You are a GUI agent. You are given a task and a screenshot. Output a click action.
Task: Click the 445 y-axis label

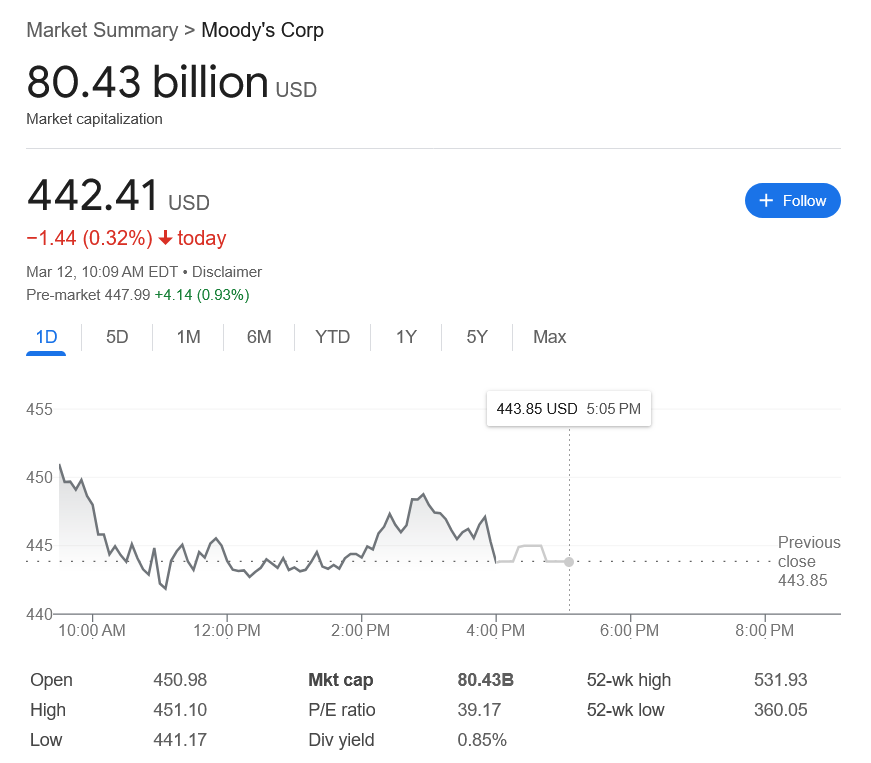[x=39, y=545]
